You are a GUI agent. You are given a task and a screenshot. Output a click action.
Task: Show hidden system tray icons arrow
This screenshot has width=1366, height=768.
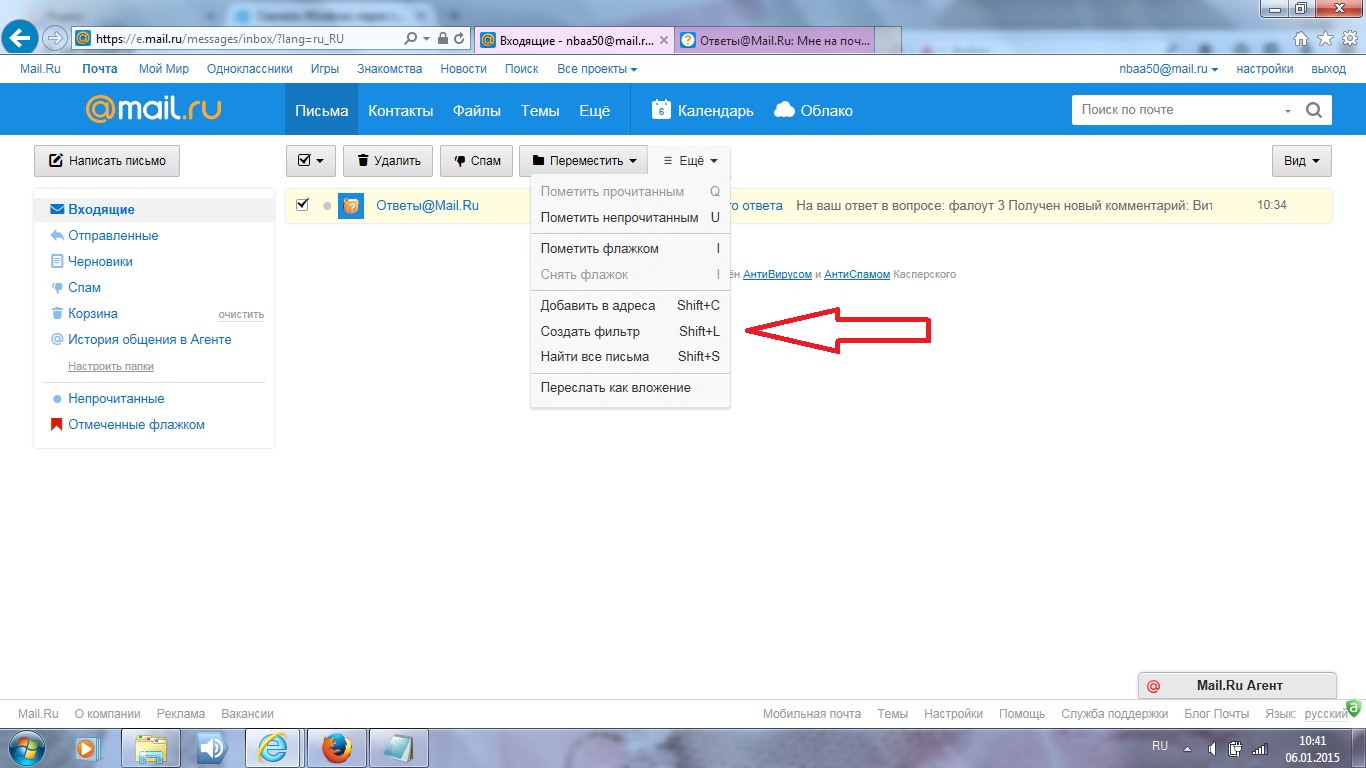pyautogui.click(x=1188, y=748)
